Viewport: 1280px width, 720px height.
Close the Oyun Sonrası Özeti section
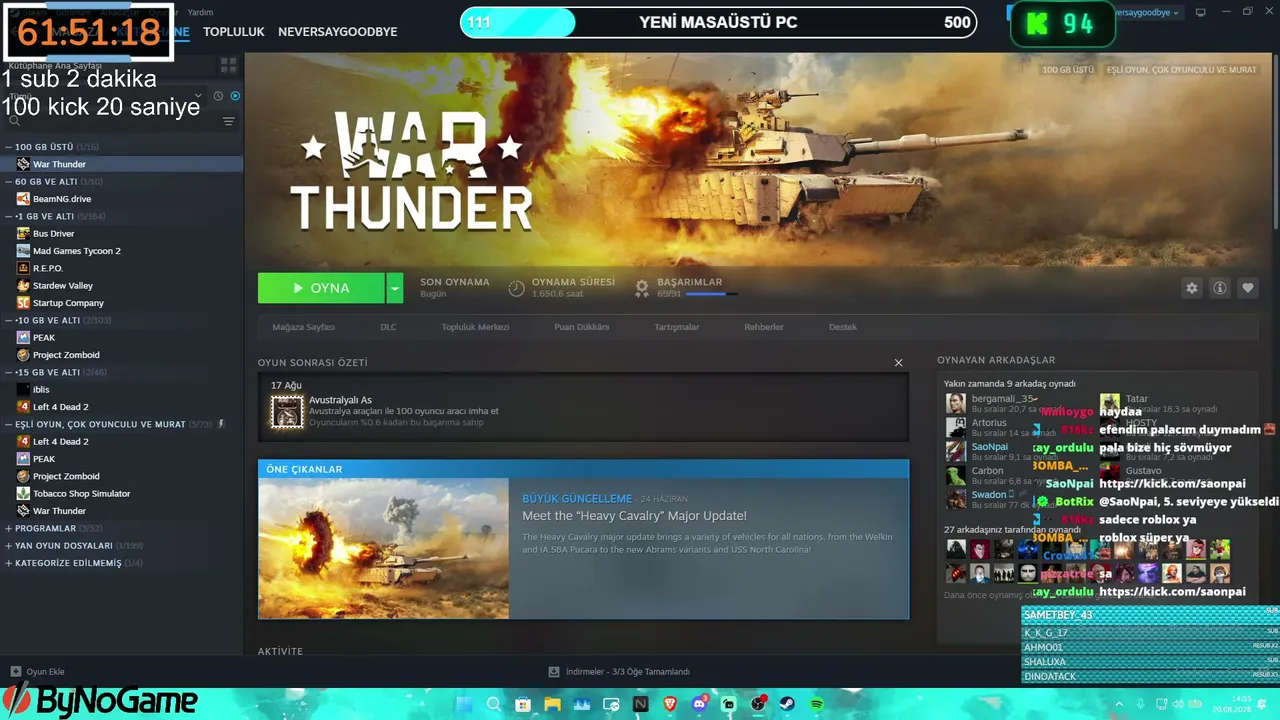898,362
